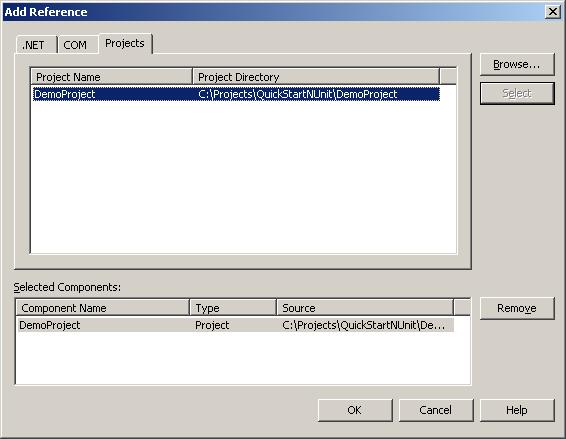This screenshot has width=566, height=439.
Task: Switch to the .NET tab
Action: click(x=36, y=45)
